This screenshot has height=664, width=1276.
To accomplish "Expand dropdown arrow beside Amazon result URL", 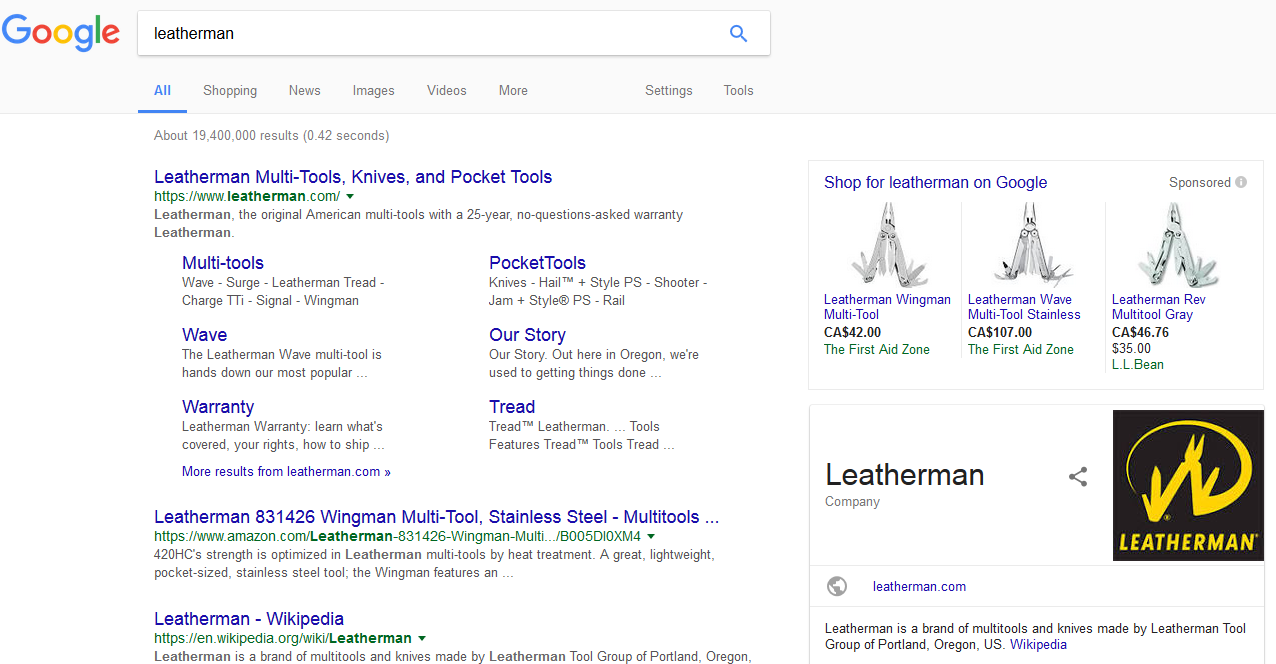I will [651, 537].
